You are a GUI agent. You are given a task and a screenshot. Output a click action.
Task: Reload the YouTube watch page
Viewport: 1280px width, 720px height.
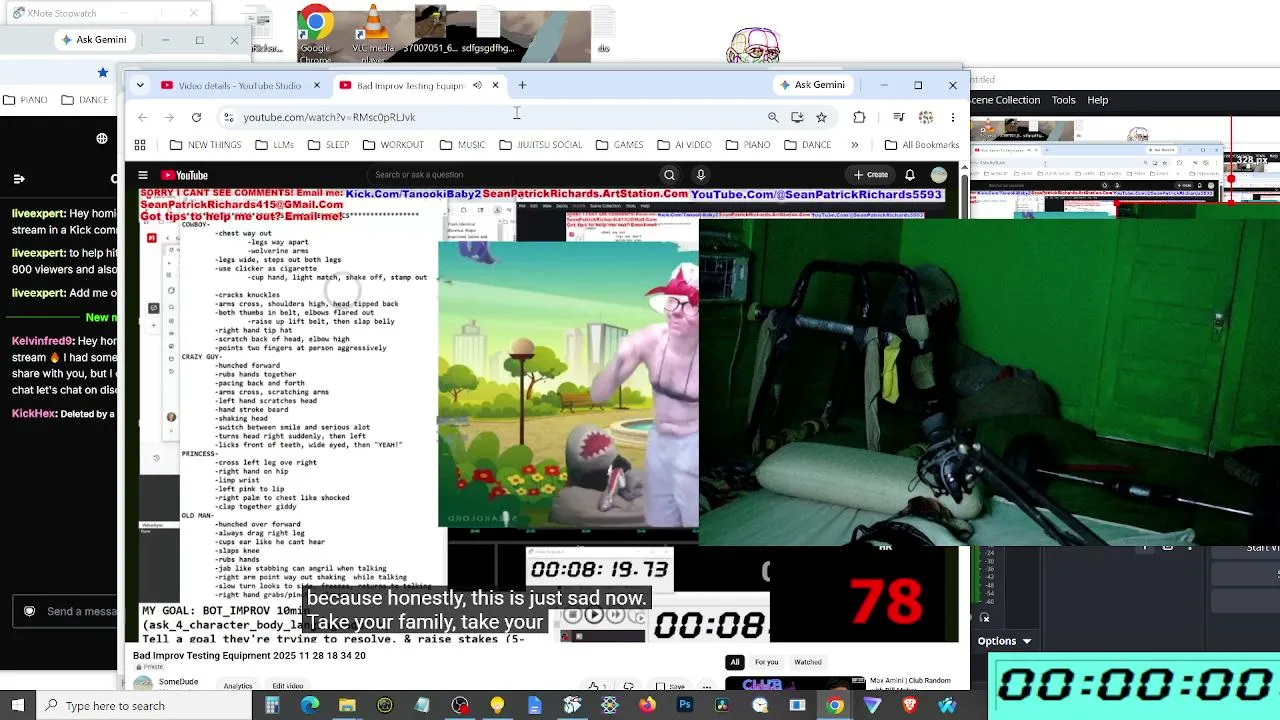click(196, 117)
